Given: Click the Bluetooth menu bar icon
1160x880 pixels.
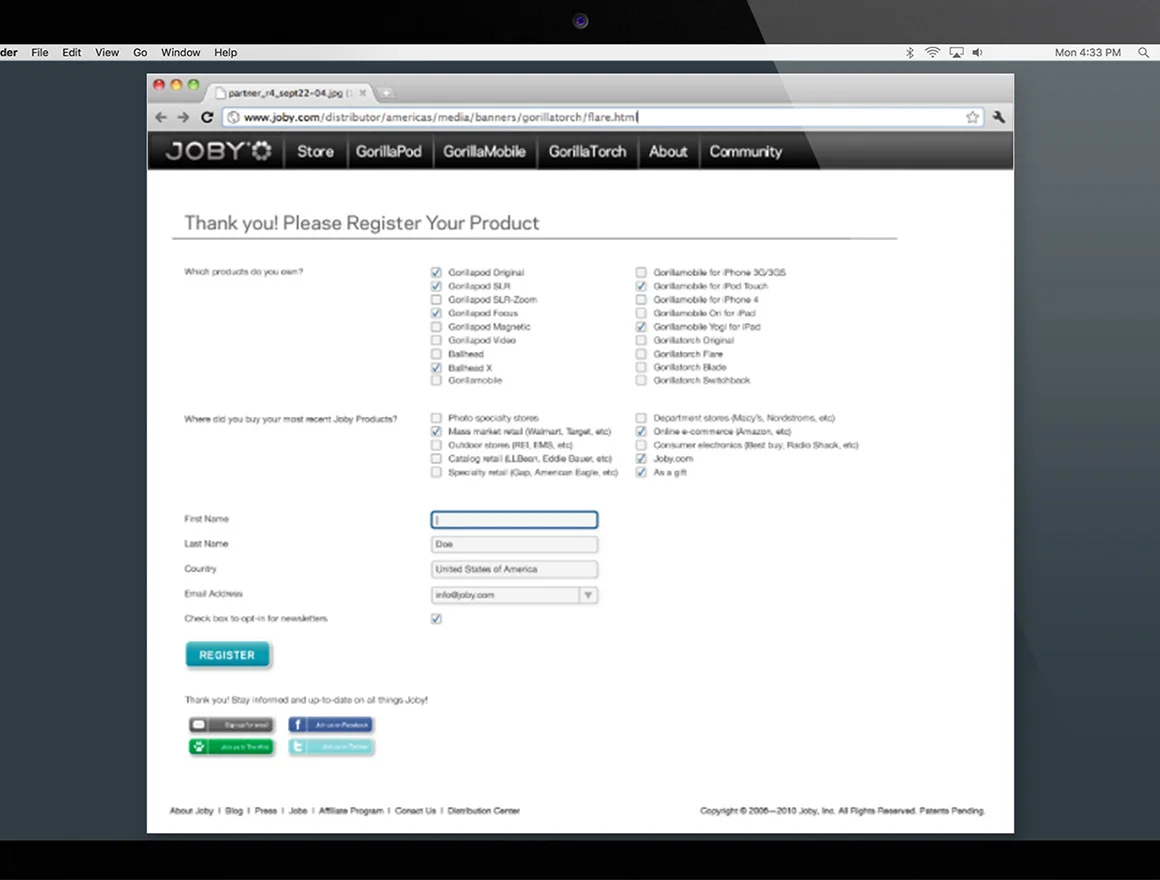Looking at the screenshot, I should pyautogui.click(x=910, y=53).
